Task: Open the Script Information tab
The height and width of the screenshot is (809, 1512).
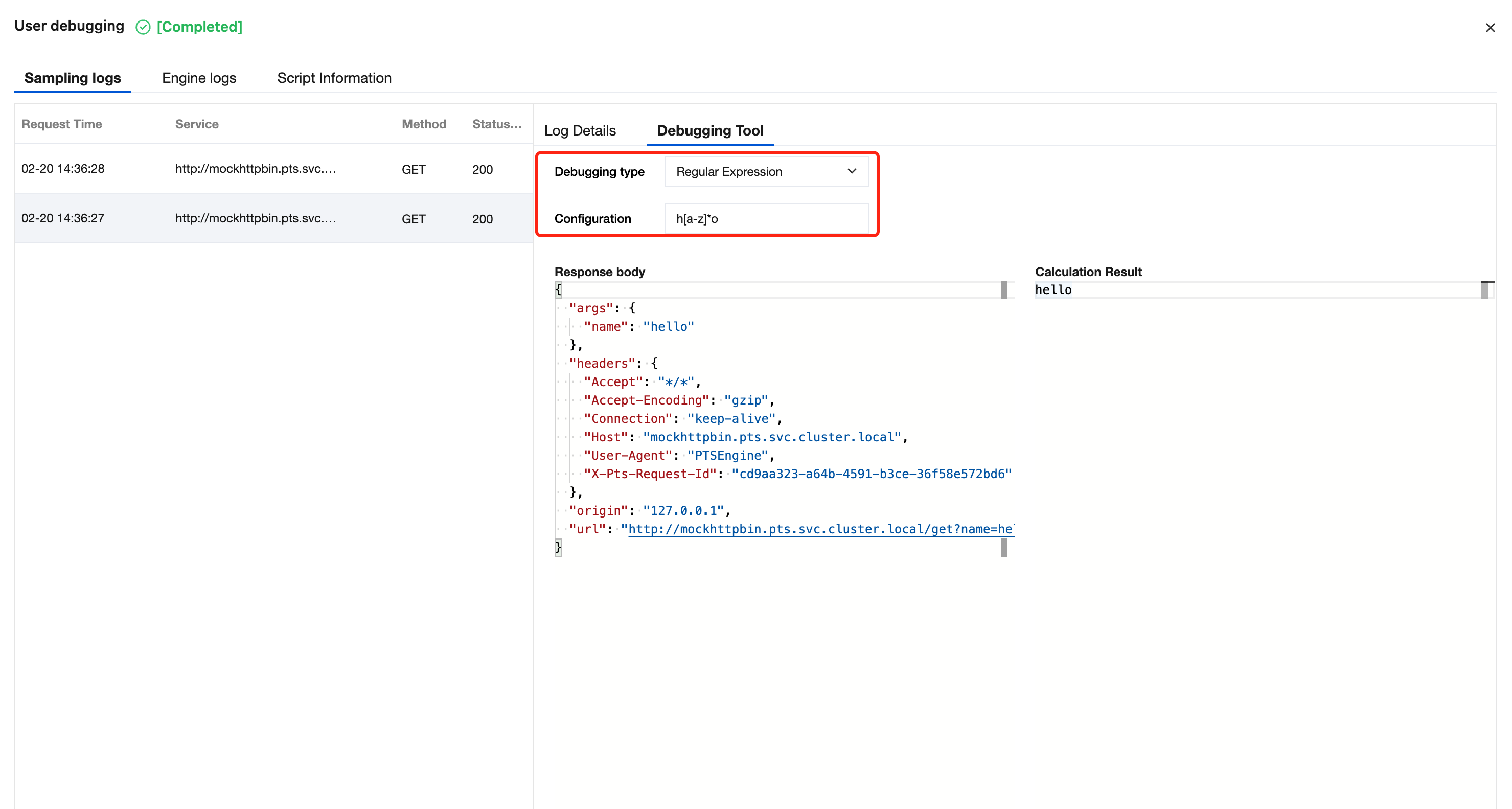Action: pyautogui.click(x=334, y=78)
